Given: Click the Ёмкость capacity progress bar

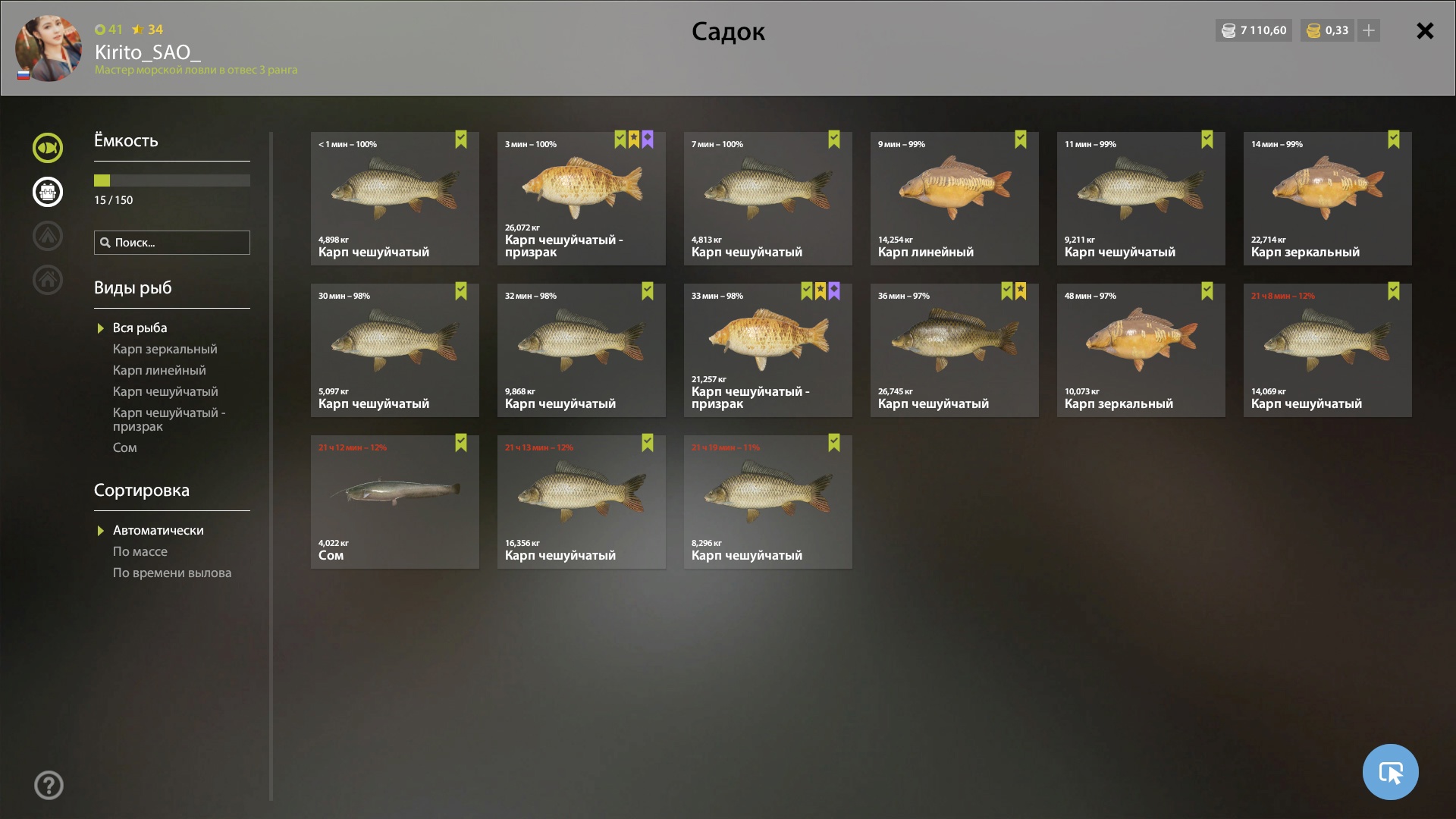Looking at the screenshot, I should [172, 180].
